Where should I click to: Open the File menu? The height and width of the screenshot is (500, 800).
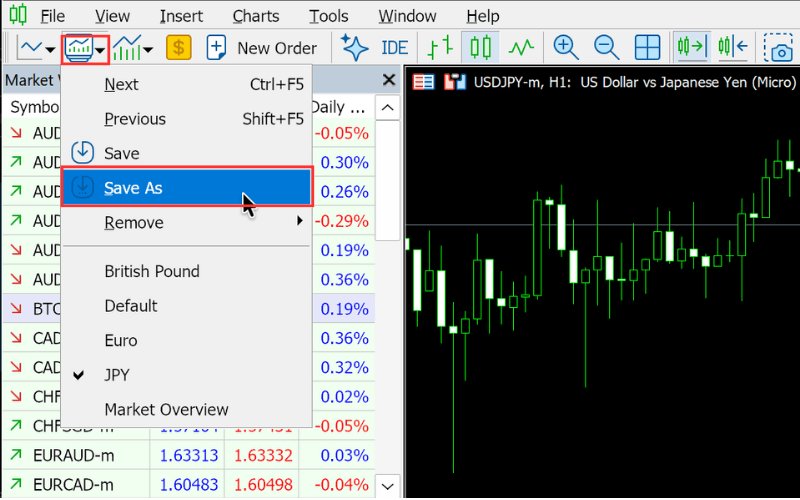tap(53, 16)
